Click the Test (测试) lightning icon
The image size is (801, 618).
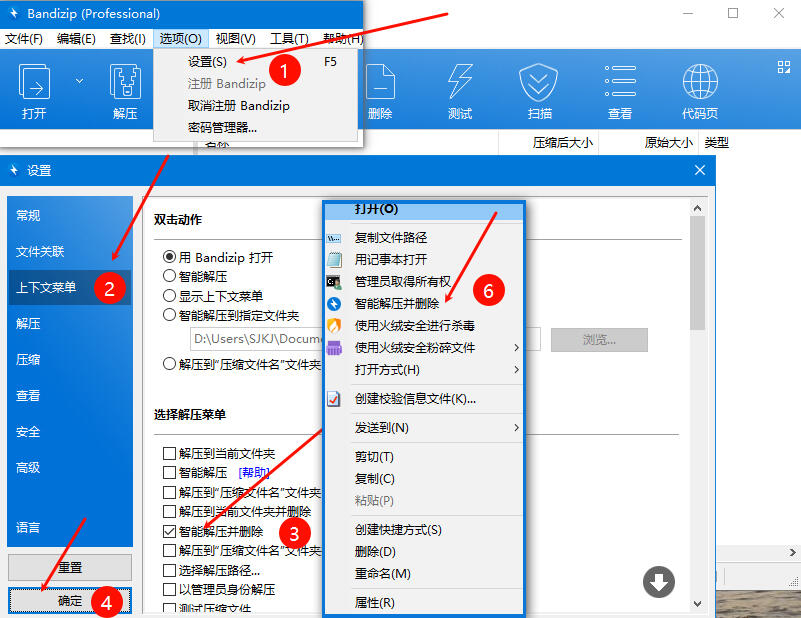pos(460,81)
